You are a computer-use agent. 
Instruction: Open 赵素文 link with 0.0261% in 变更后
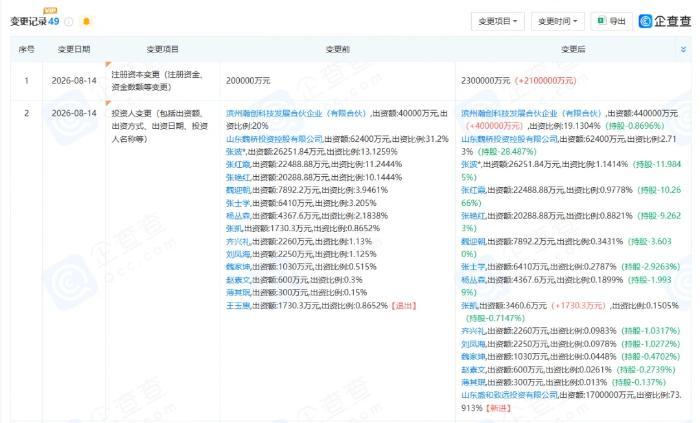pos(473,370)
